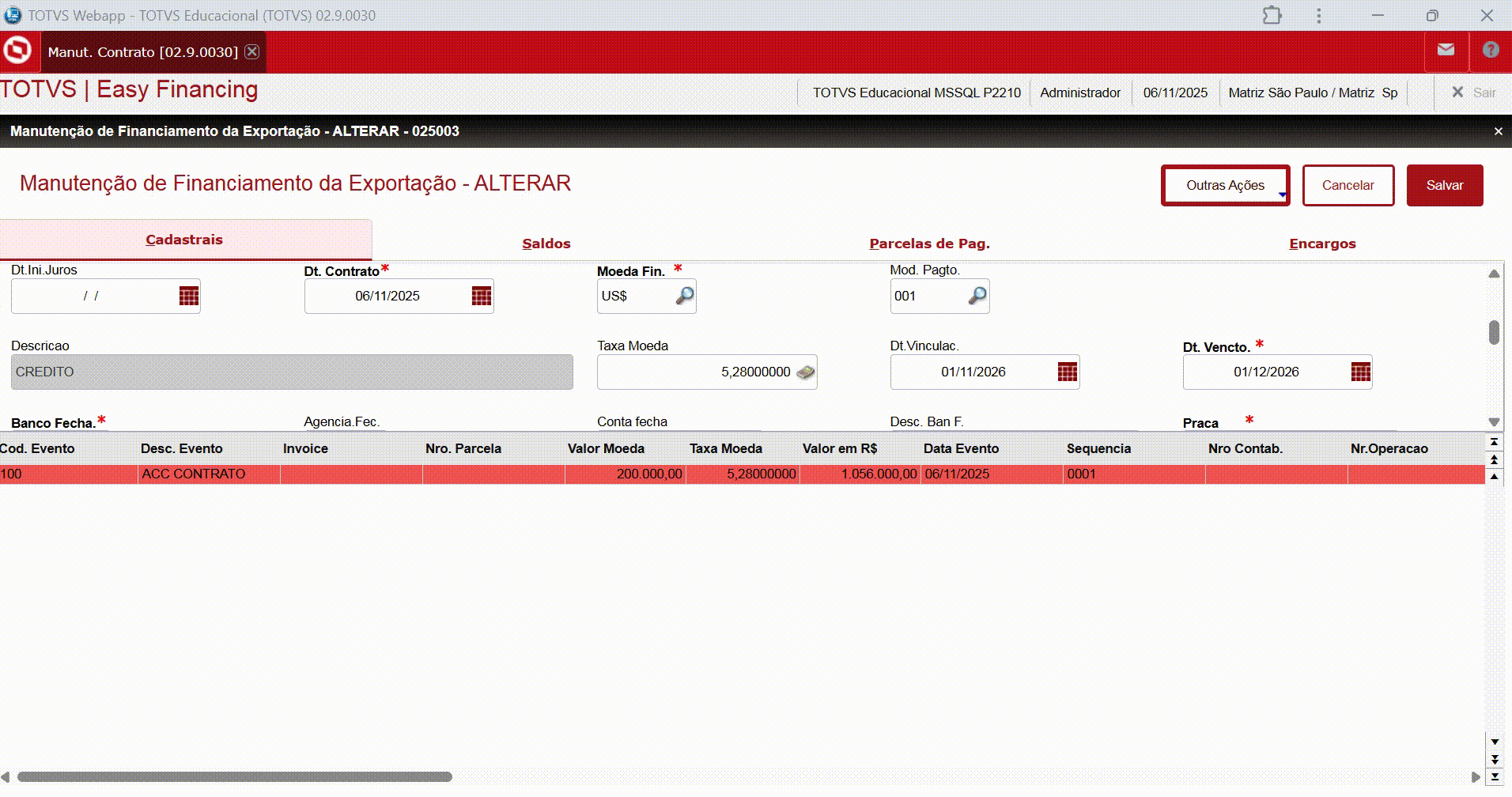Click the money icon in Taxa Moeda field
The width and height of the screenshot is (1512, 797).
click(806, 372)
